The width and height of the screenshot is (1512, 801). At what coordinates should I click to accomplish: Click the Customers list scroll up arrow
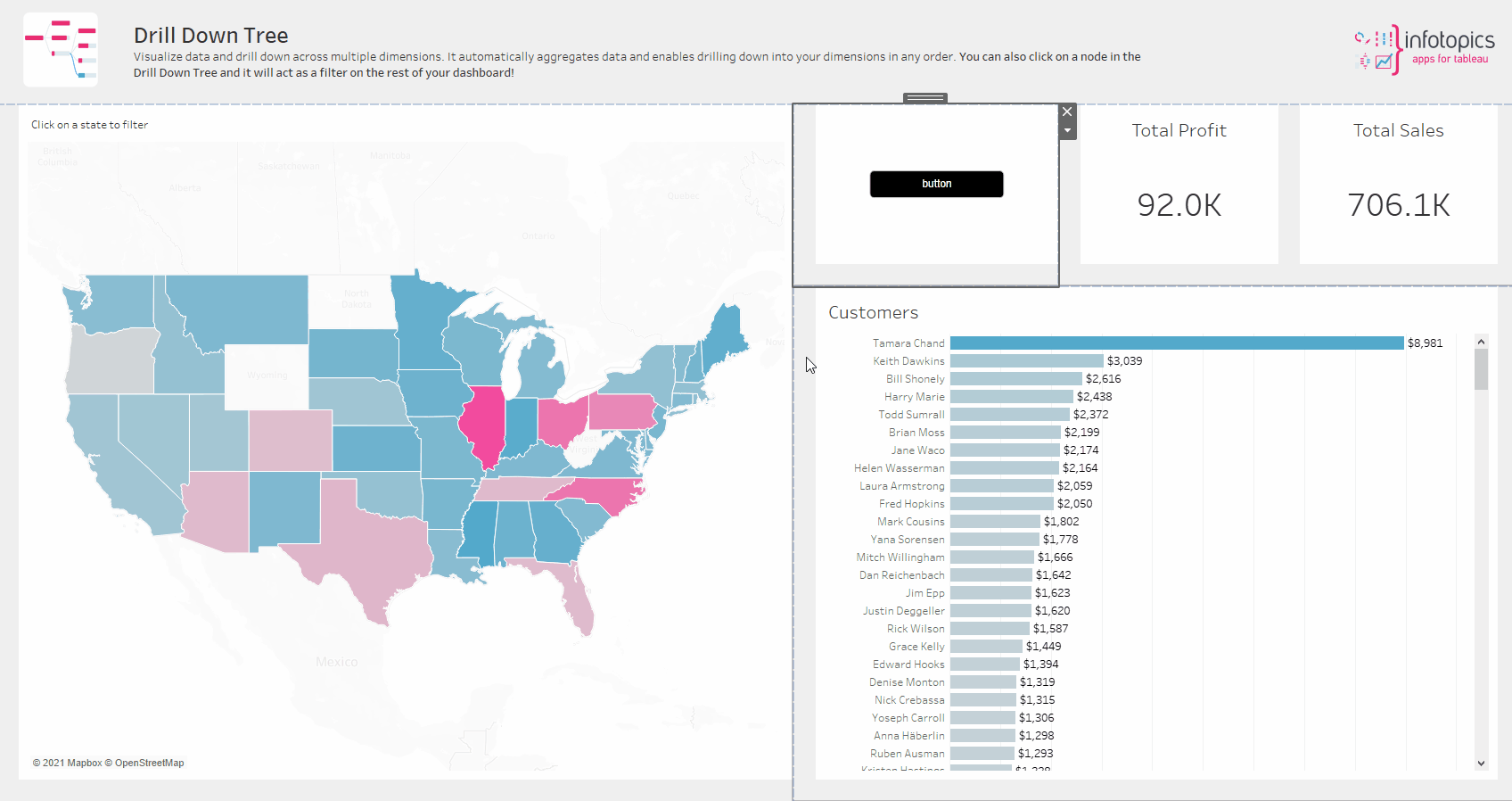(x=1481, y=342)
